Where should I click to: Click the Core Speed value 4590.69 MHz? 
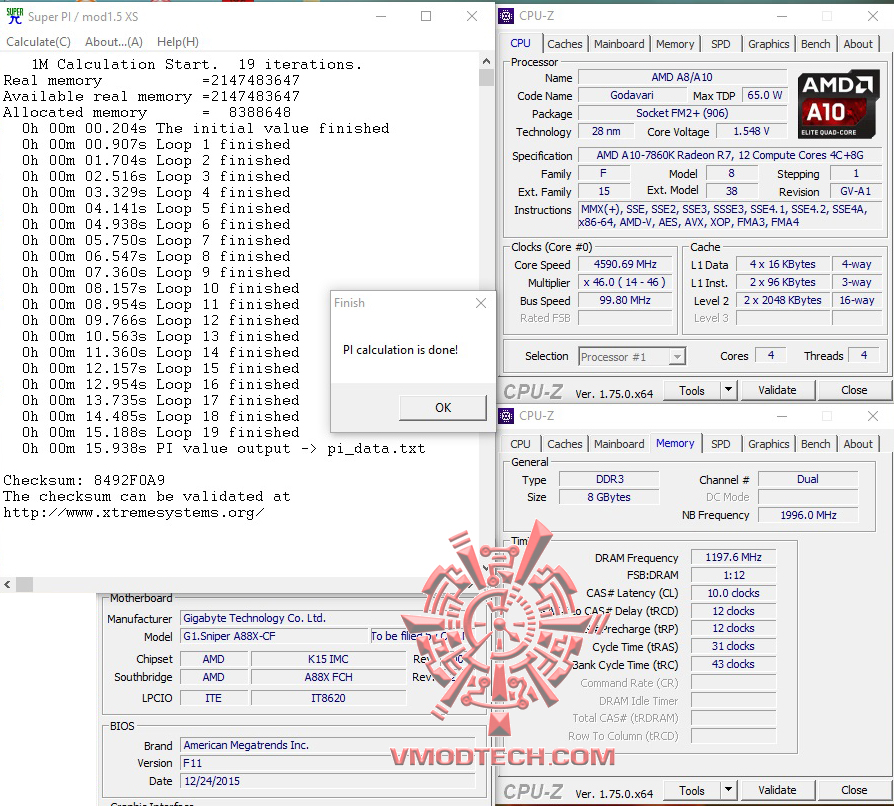click(x=625, y=264)
